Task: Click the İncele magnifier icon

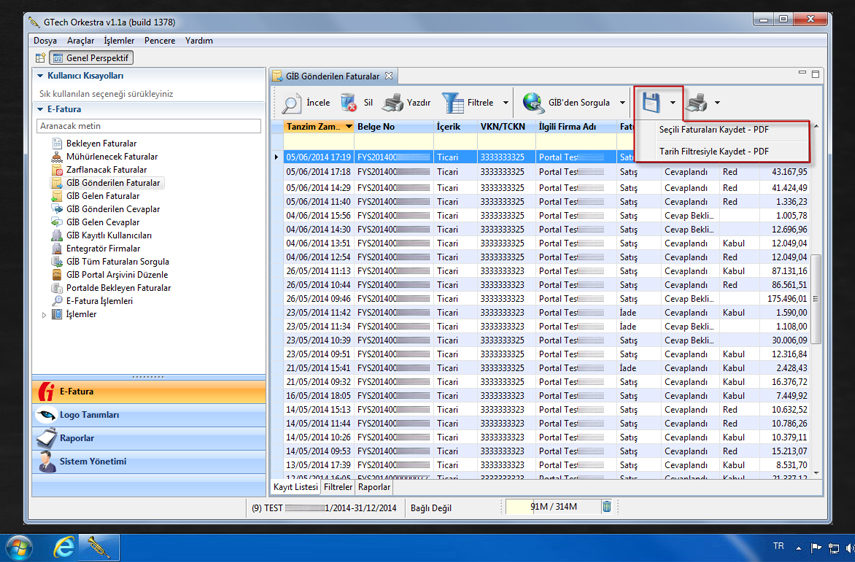Action: tap(291, 103)
